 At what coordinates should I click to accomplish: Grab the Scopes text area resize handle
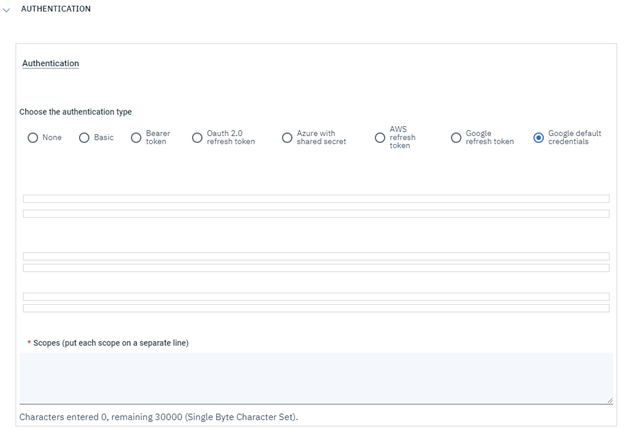(x=608, y=399)
